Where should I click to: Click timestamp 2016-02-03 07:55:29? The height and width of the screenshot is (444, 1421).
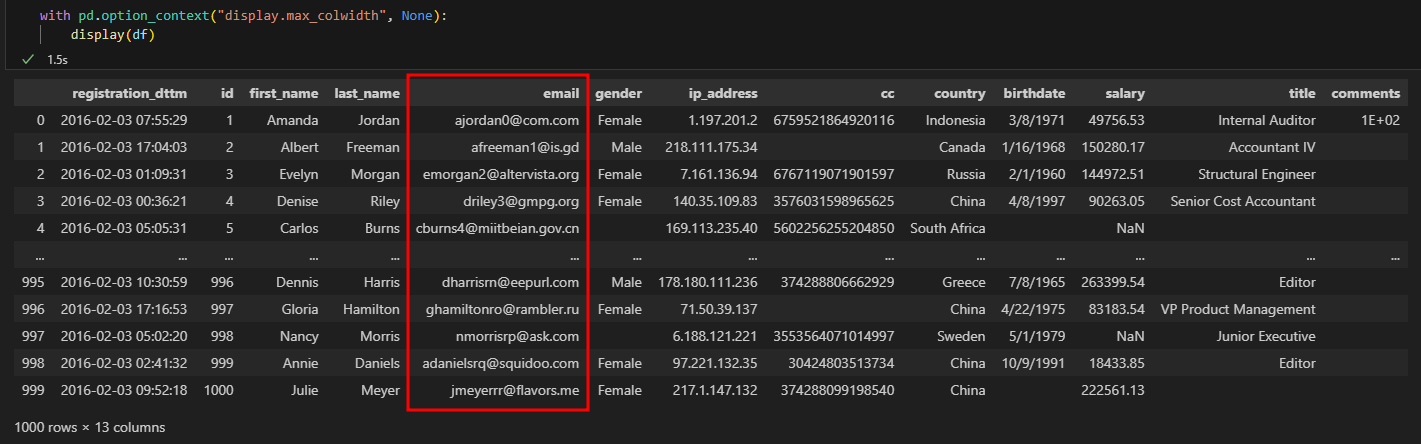[124, 120]
